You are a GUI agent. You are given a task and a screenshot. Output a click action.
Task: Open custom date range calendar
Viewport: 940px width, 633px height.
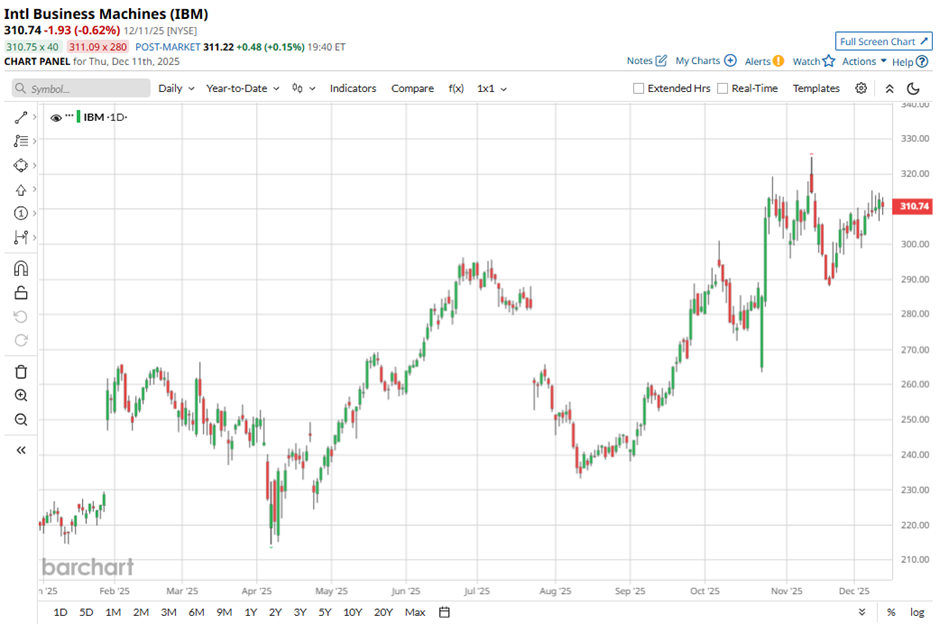(x=444, y=612)
